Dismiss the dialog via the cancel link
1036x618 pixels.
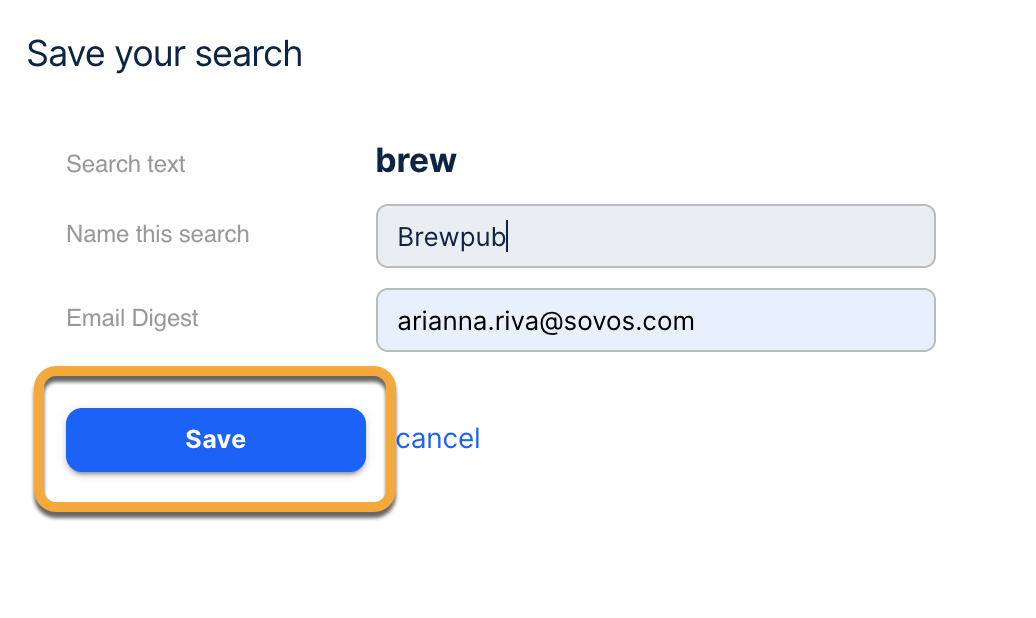(438, 439)
